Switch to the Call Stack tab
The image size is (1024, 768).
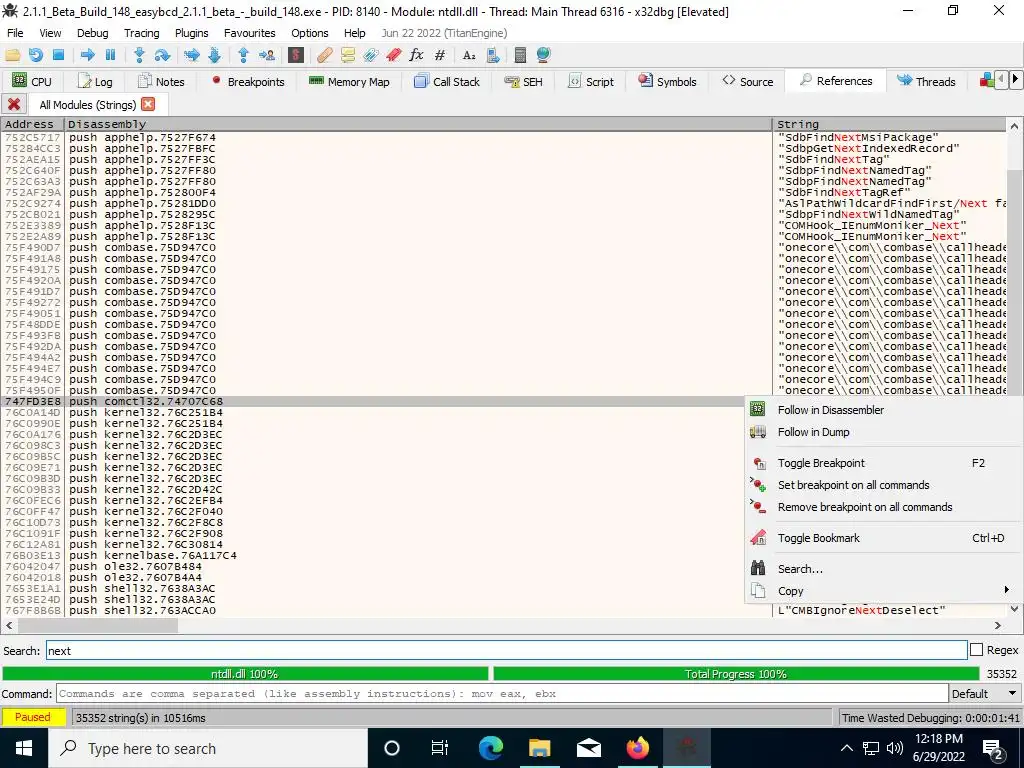(x=447, y=82)
